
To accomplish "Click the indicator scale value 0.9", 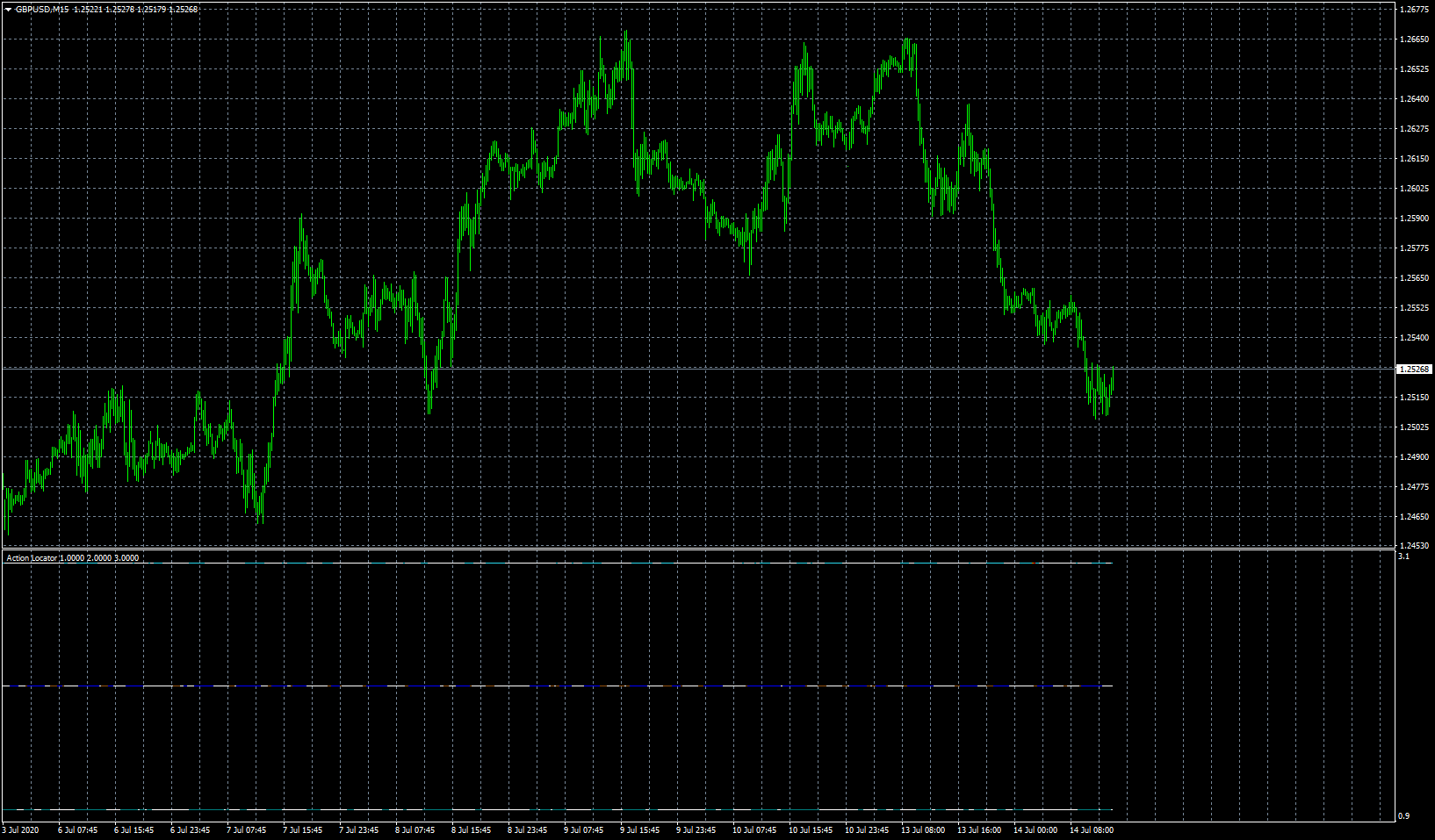I will tap(1403, 816).
